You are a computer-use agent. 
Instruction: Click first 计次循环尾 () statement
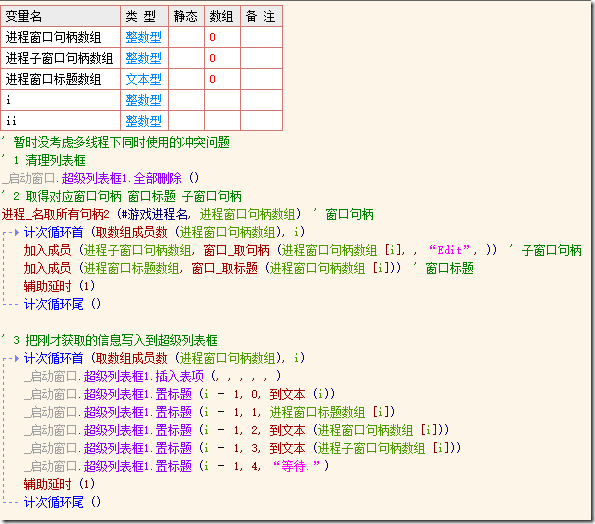pyautogui.click(x=62, y=304)
